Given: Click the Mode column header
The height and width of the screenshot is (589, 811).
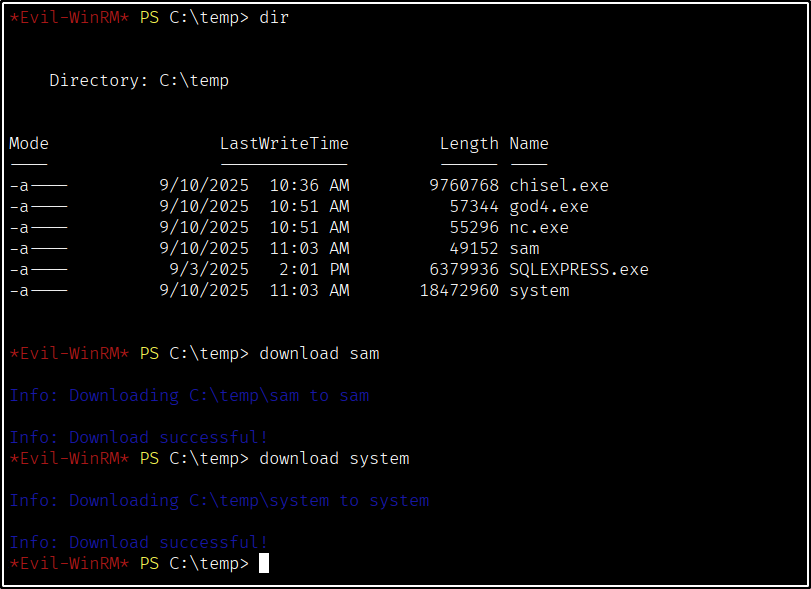Looking at the screenshot, I should point(29,144).
